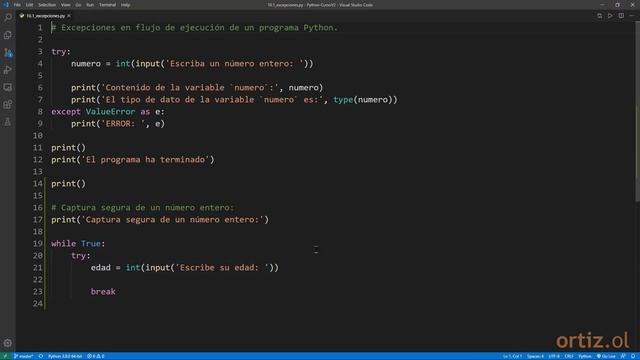
Task: Open the Go menu
Action: [x=78, y=5]
